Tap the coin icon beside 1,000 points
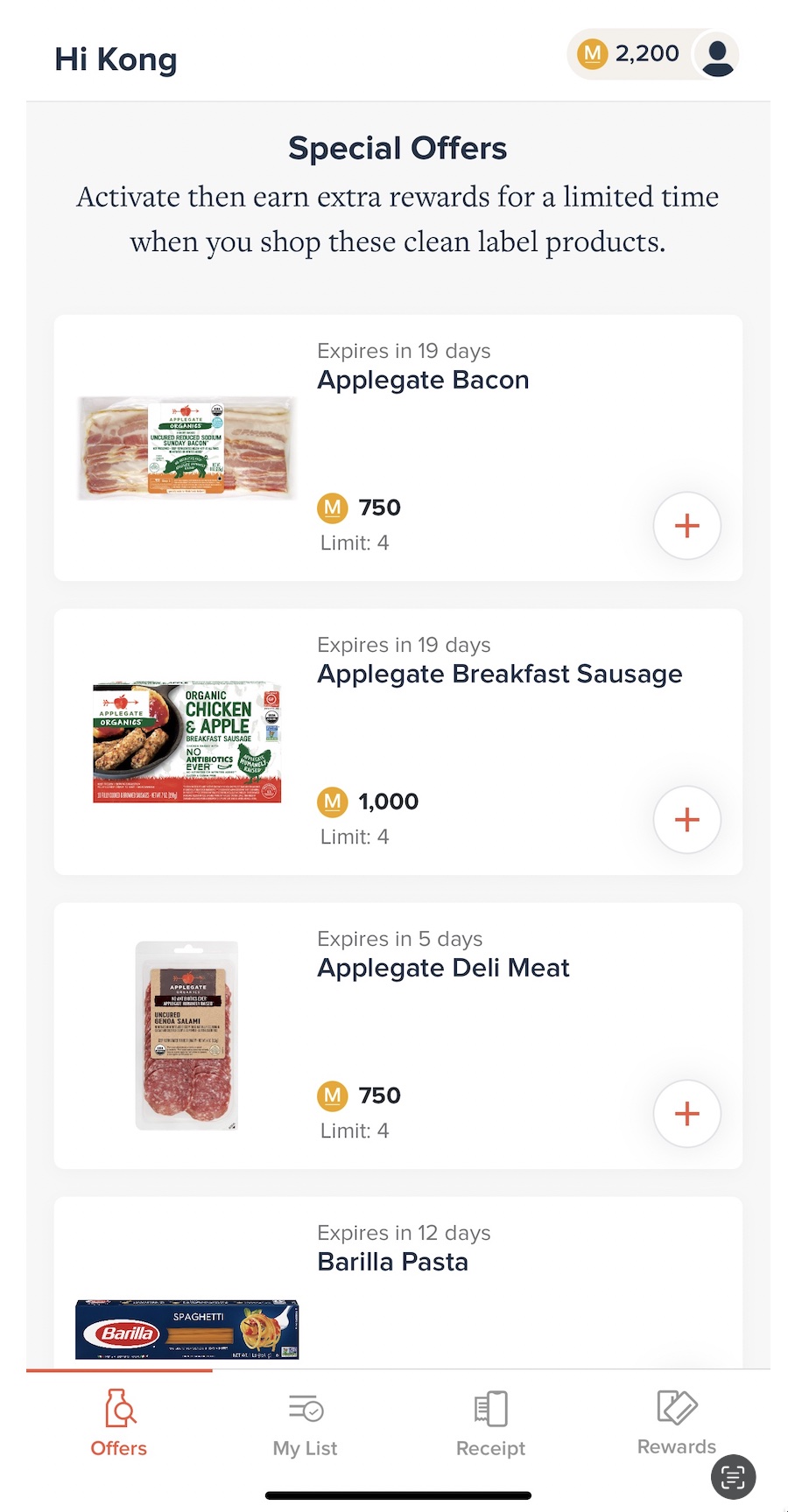The image size is (788, 1512). click(x=332, y=801)
